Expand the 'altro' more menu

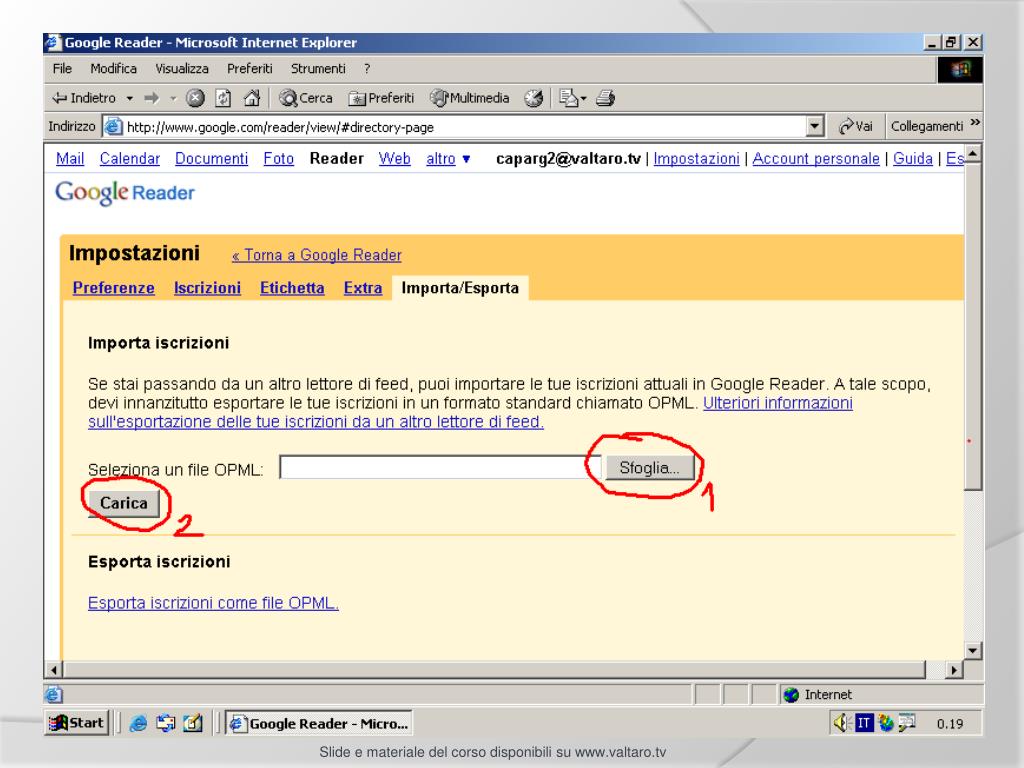pyautogui.click(x=447, y=159)
